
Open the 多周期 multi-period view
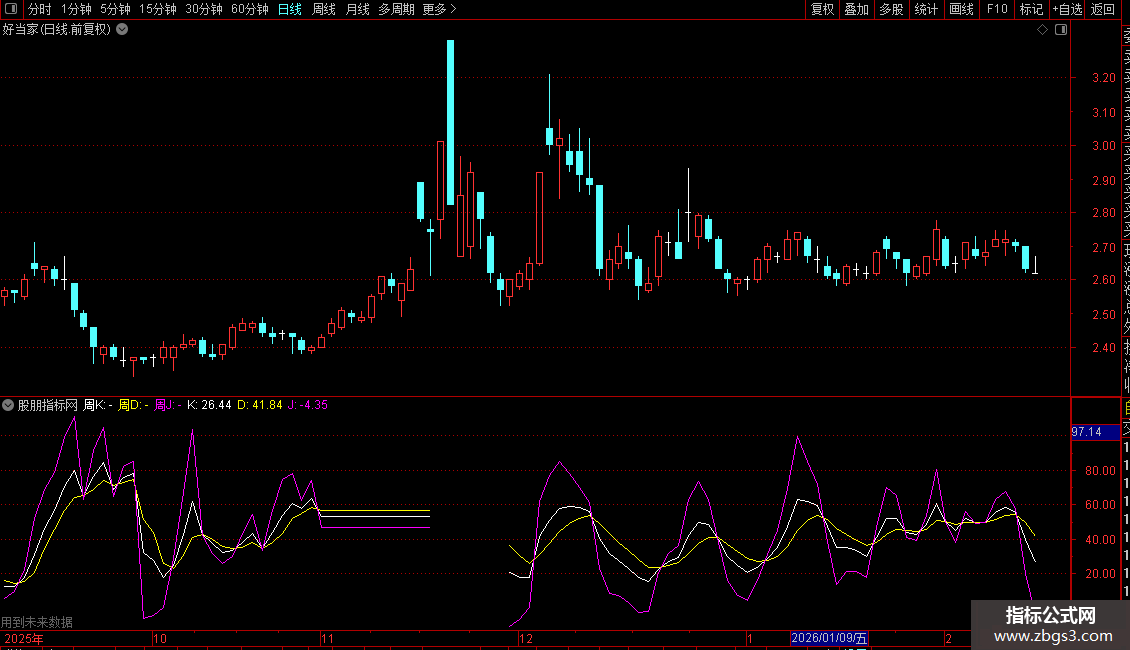(x=396, y=9)
